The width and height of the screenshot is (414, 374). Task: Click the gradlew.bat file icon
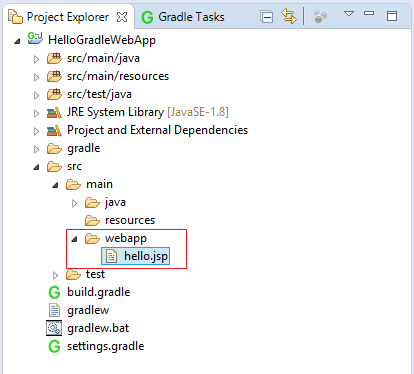point(54,328)
